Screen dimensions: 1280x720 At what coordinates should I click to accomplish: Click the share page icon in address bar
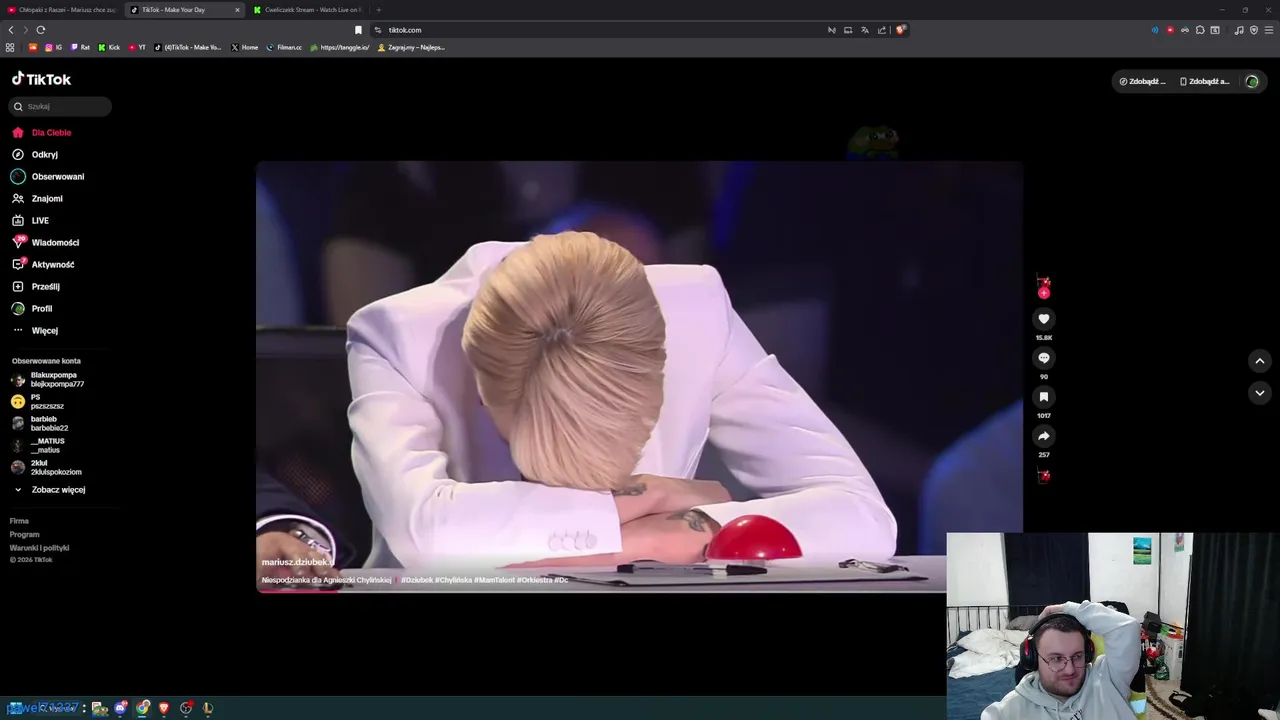tap(882, 30)
